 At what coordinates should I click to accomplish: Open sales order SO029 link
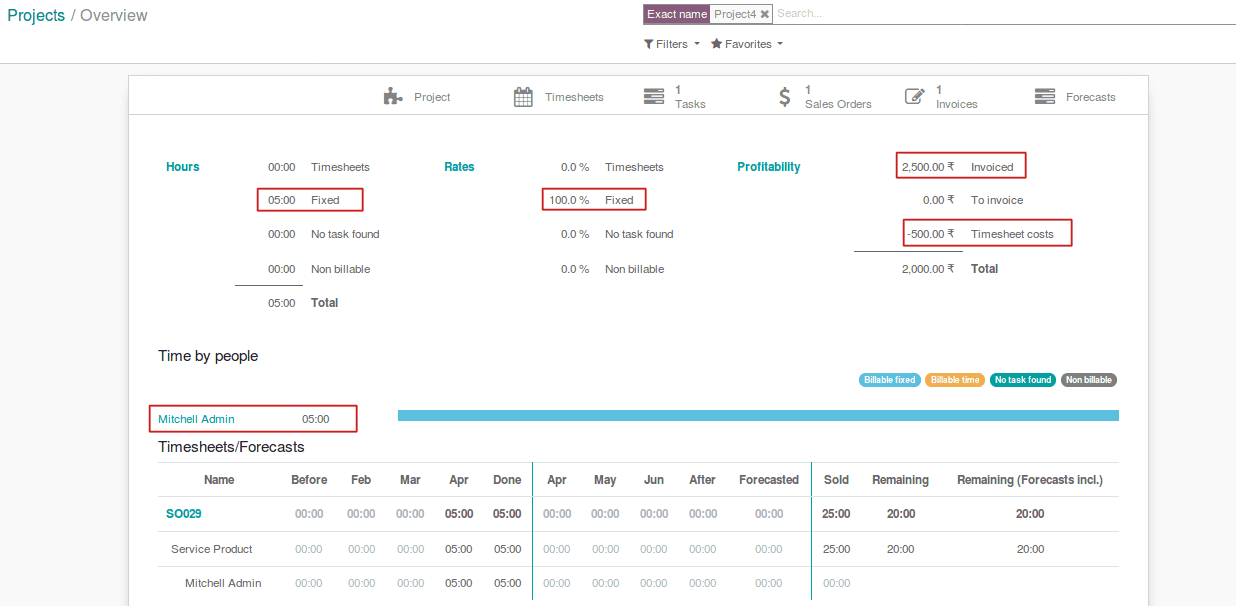coord(184,514)
